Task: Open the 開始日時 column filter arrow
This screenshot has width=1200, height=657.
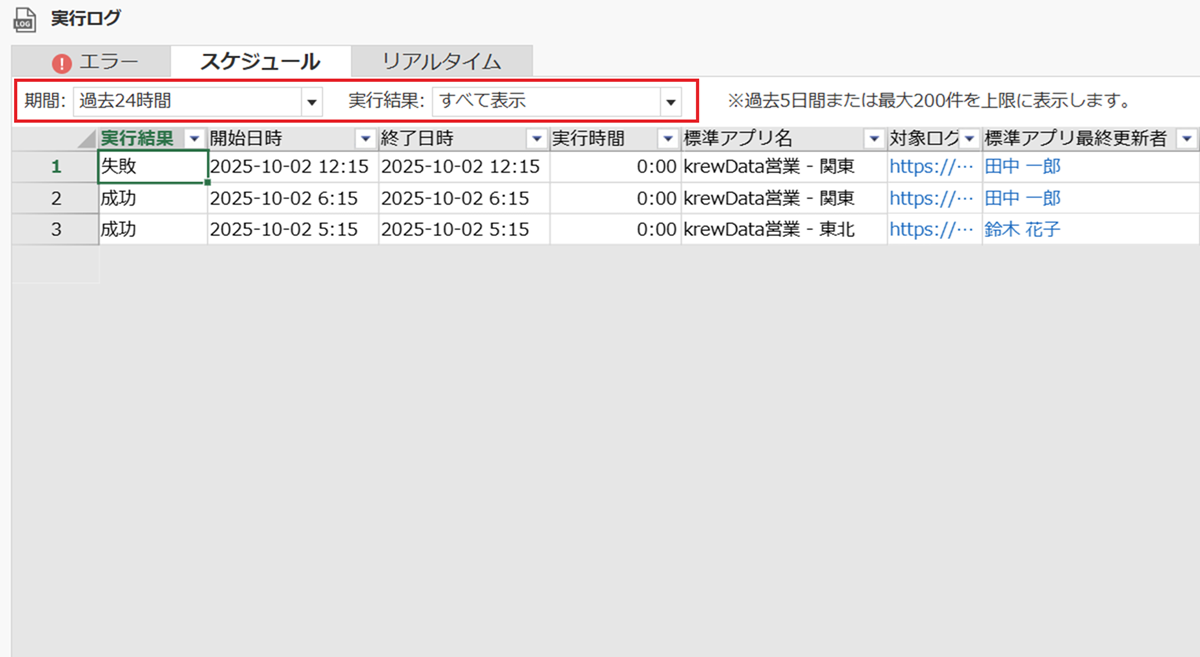Action: [x=366, y=139]
